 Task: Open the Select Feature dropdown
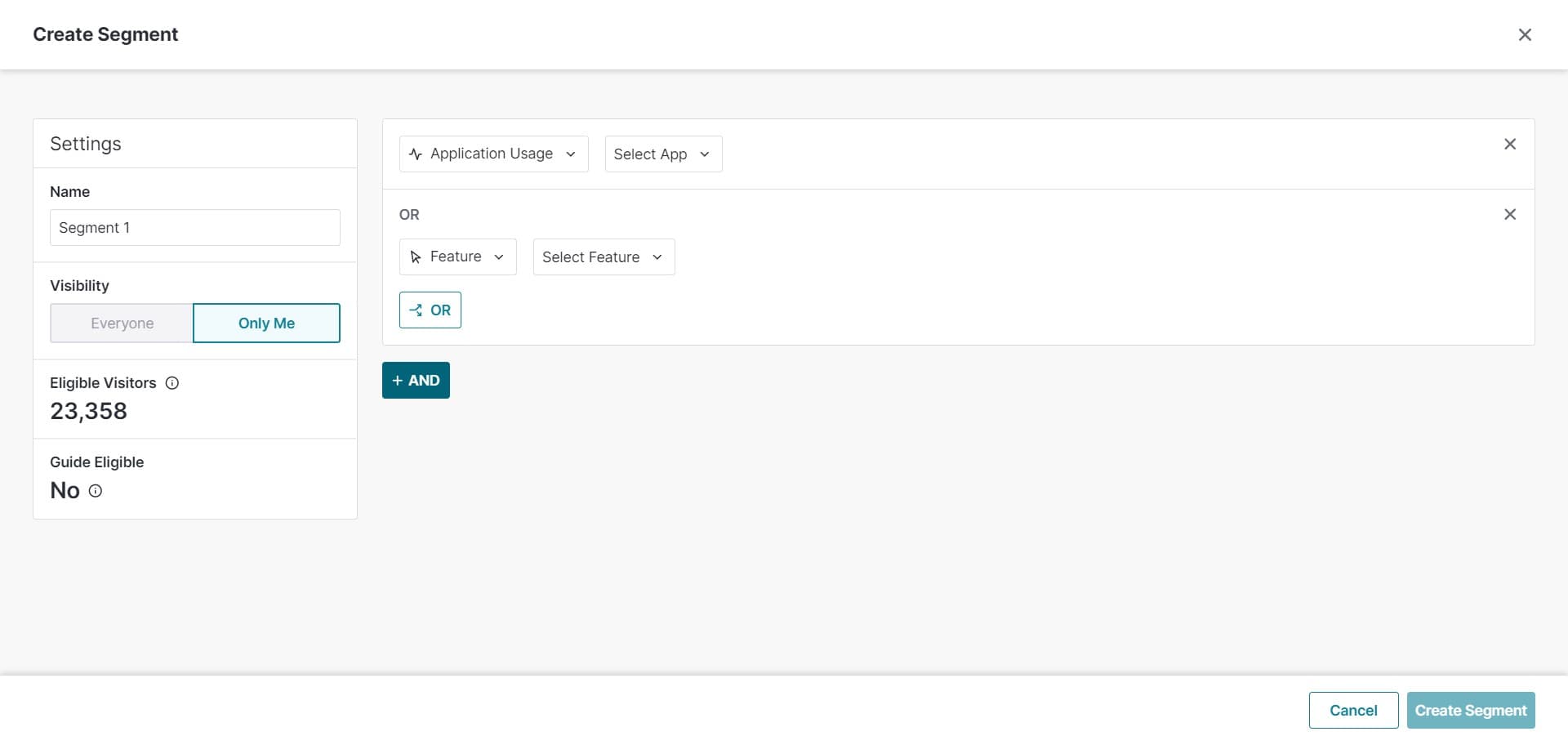point(603,257)
